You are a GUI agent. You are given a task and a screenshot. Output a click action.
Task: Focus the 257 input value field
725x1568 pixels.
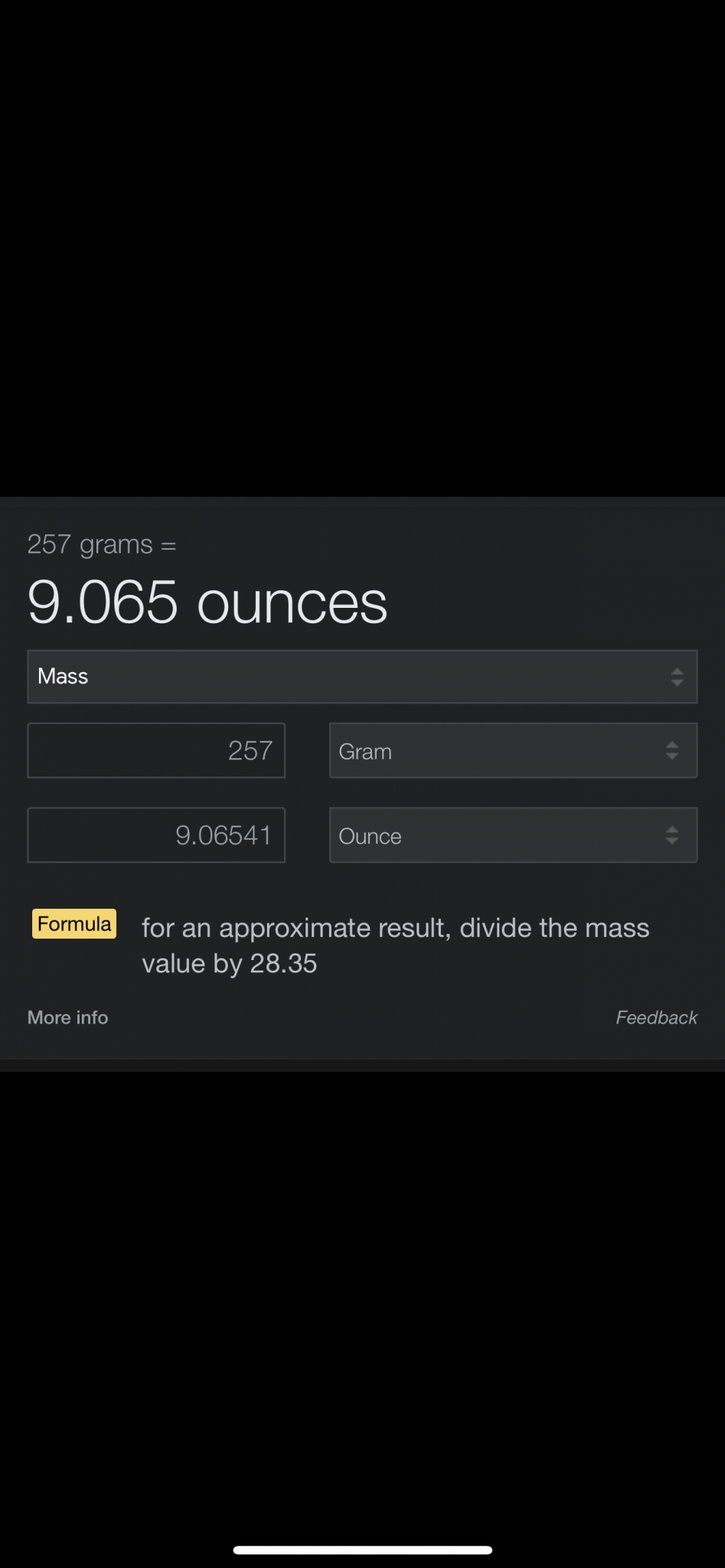(x=156, y=751)
